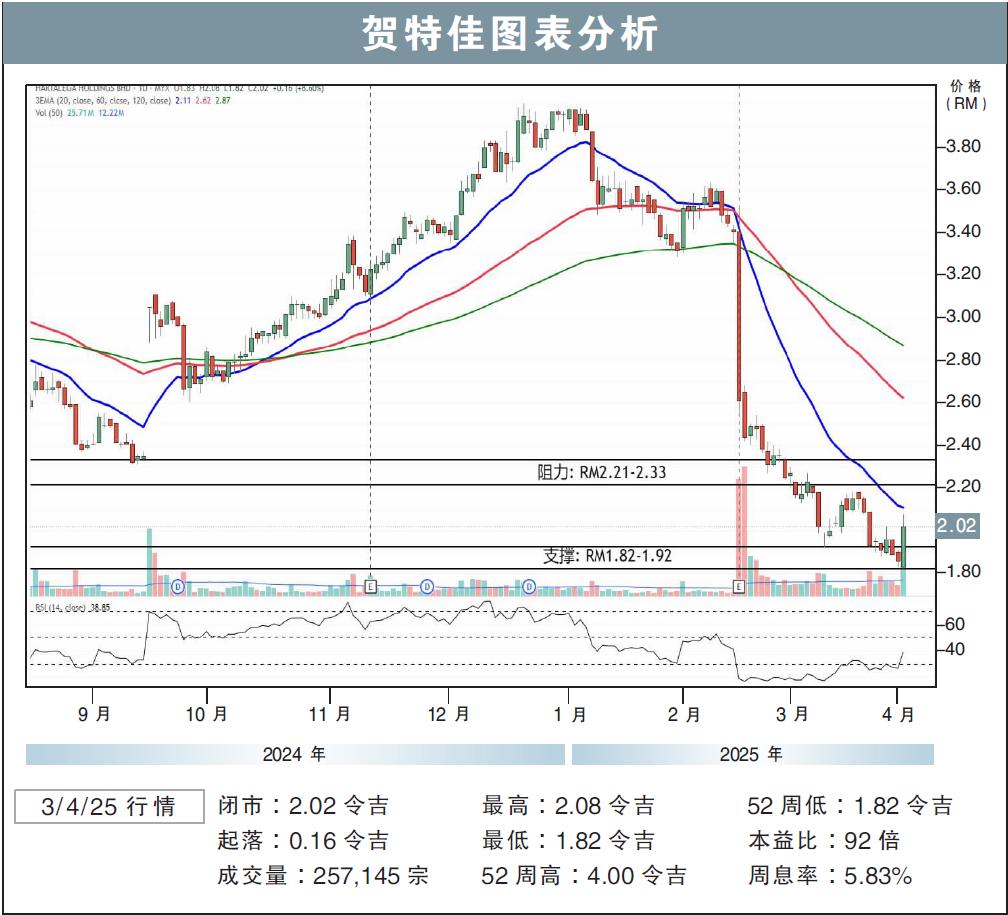Select the 52周高: 4.00令吉 value
Viewport: 1008px width, 915px height.
tap(584, 875)
